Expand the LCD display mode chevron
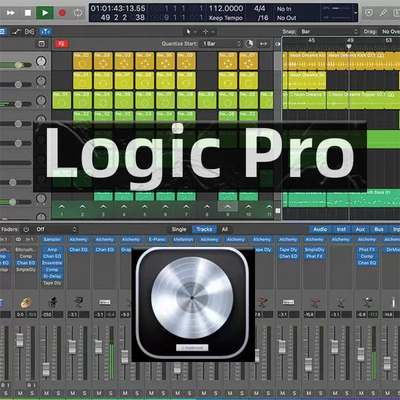This screenshot has width=400, height=400. click(355, 13)
